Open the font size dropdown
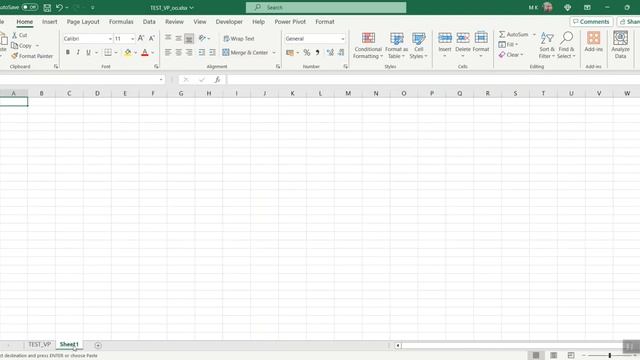The width and height of the screenshot is (640, 360). [133, 39]
